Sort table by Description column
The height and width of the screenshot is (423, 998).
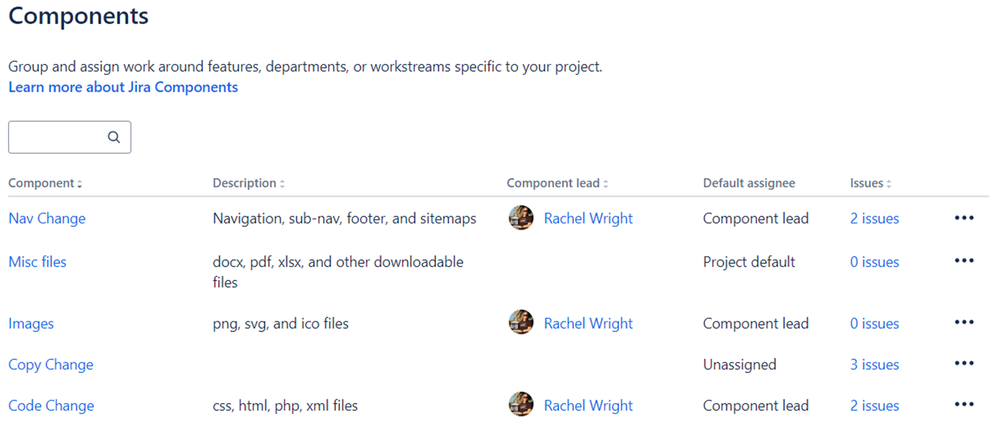coord(248,183)
